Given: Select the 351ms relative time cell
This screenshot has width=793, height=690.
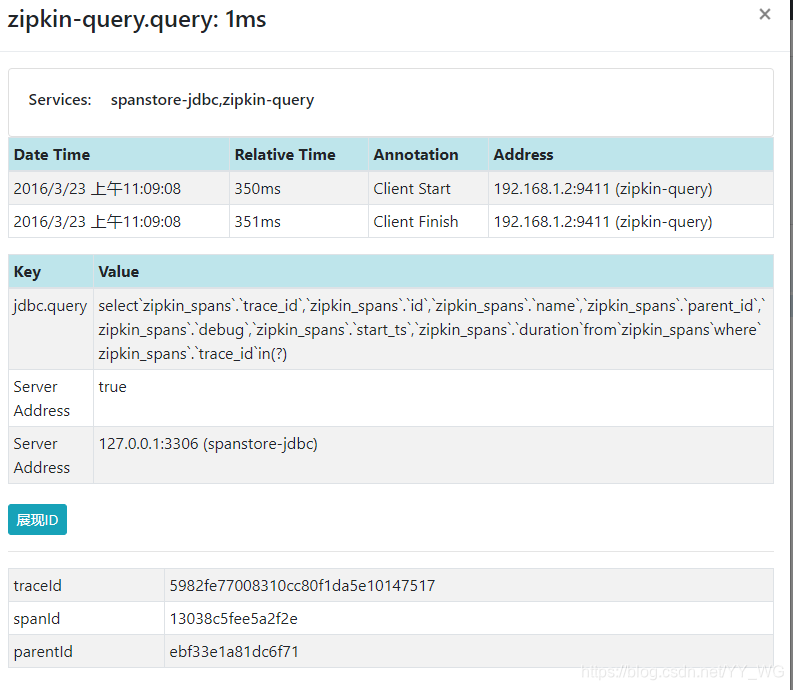Looking at the screenshot, I should [299, 222].
